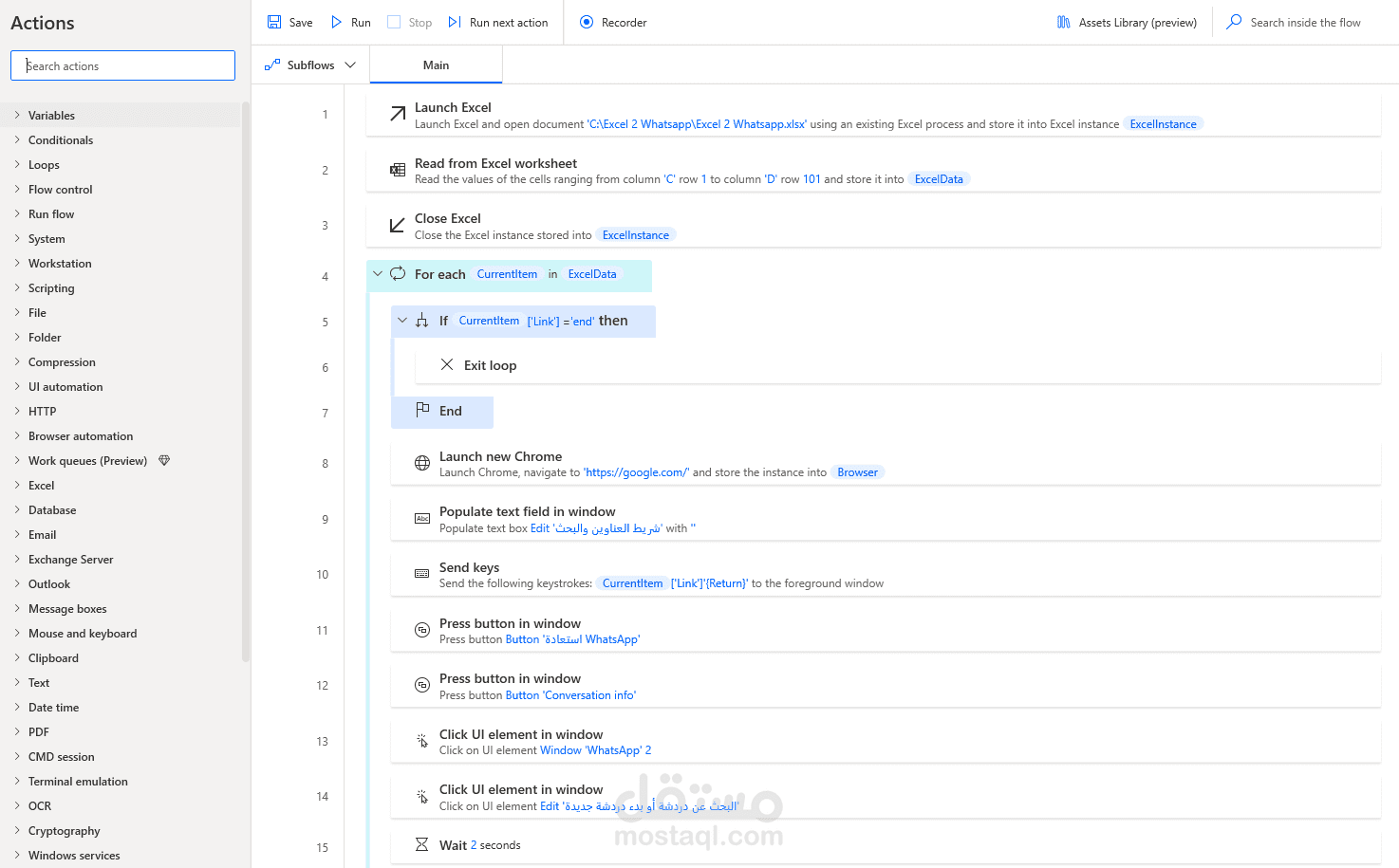Collapse the For each loop block

[378, 274]
